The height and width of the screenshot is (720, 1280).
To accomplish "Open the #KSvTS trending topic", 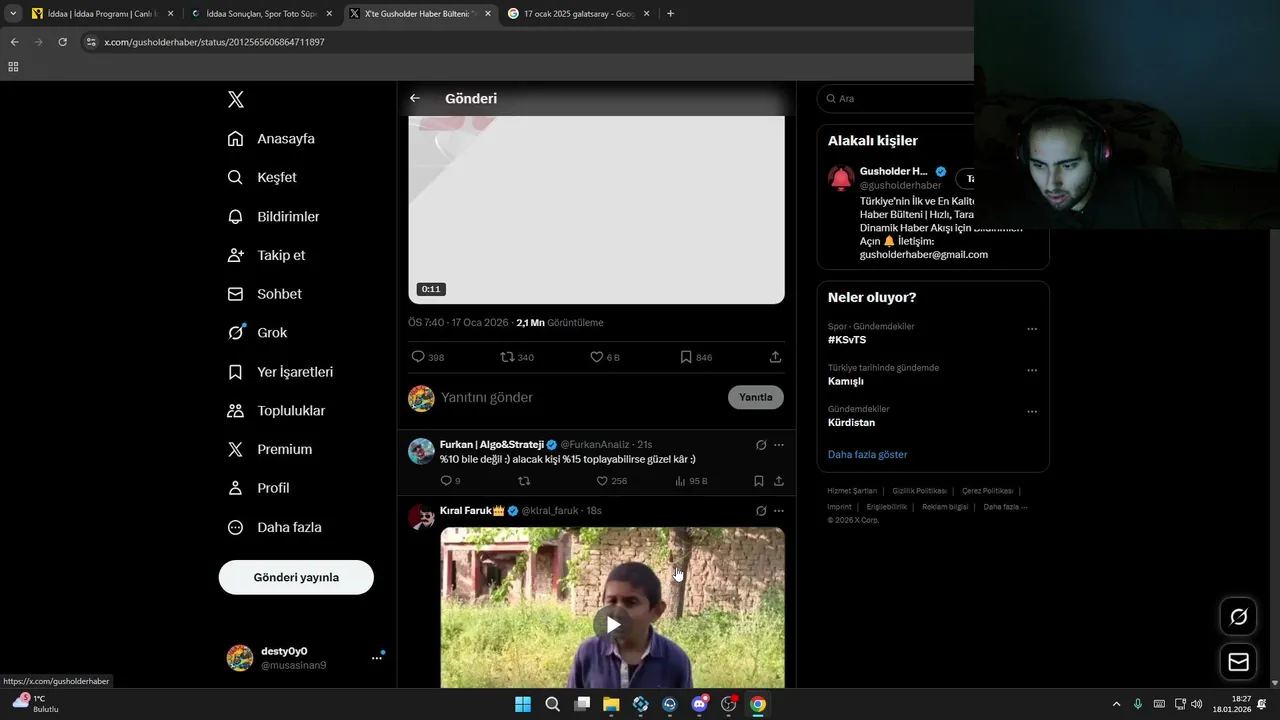I will click(847, 340).
